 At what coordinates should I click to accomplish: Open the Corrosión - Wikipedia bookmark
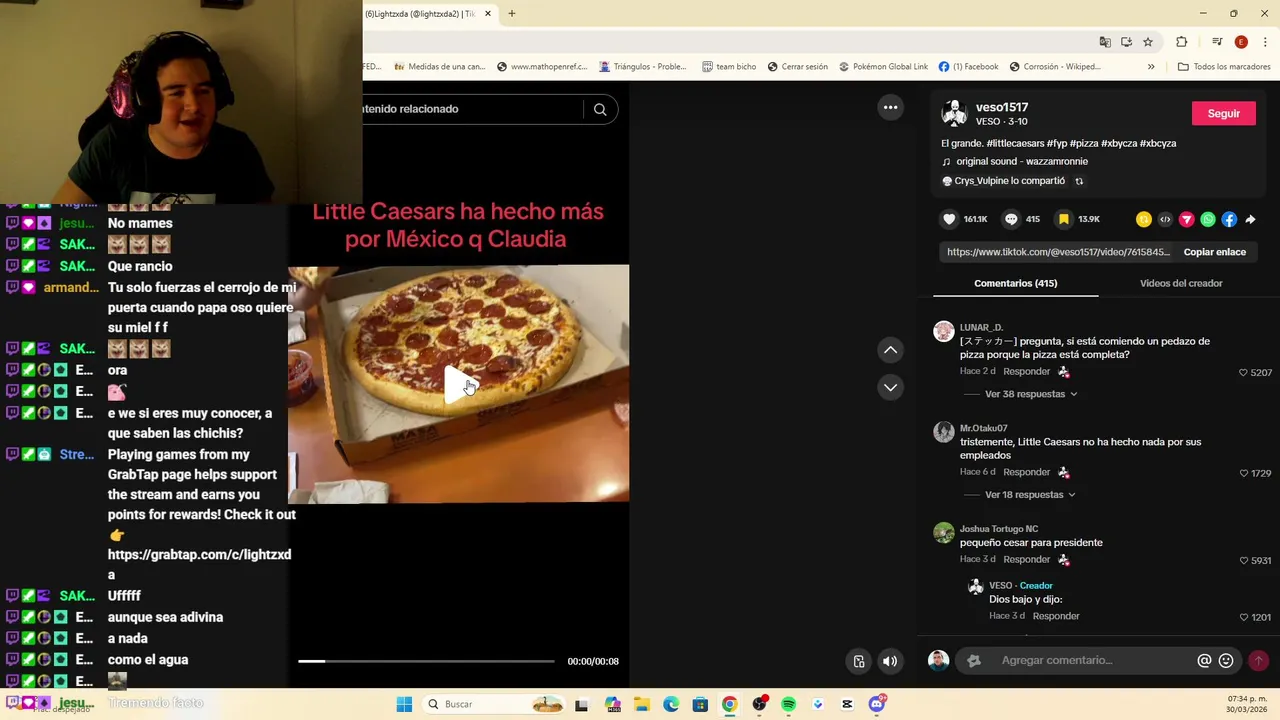point(1055,67)
